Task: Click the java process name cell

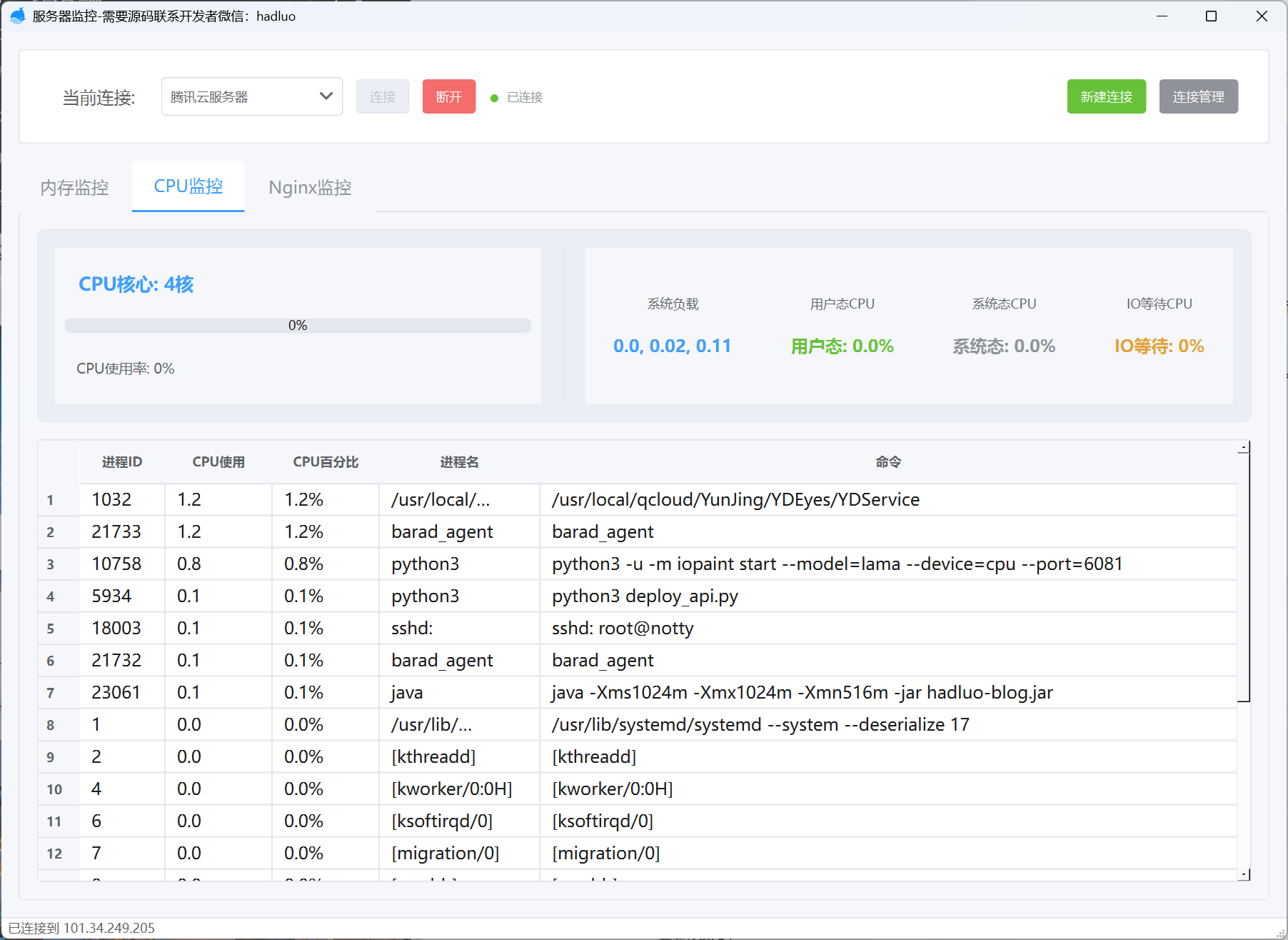Action: pos(460,692)
